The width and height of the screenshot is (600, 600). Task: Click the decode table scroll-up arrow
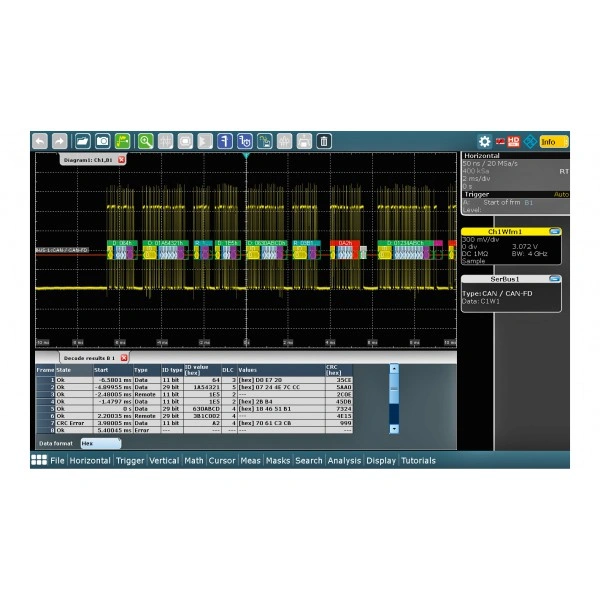[x=394, y=368]
